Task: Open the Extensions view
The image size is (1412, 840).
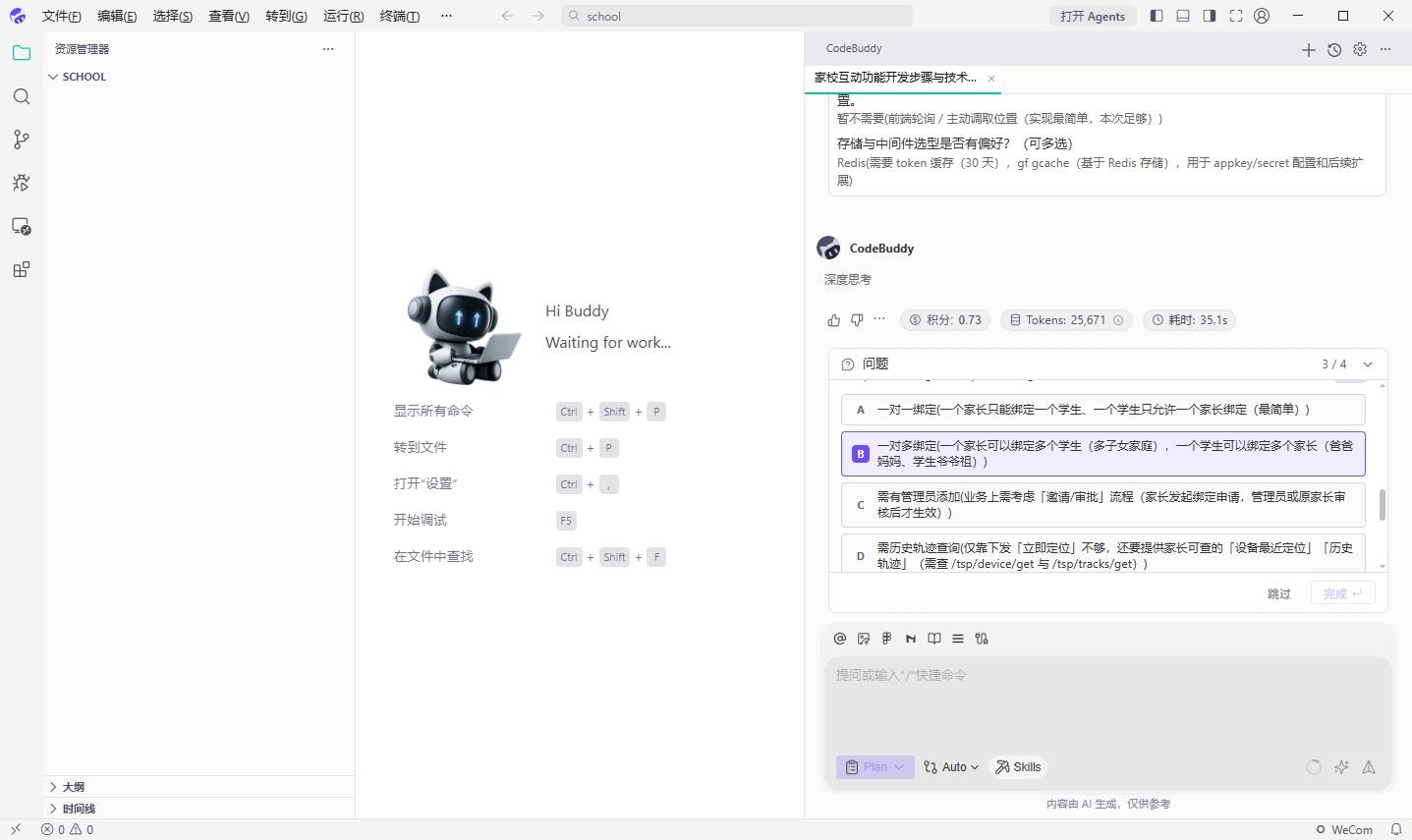Action: pyautogui.click(x=22, y=269)
